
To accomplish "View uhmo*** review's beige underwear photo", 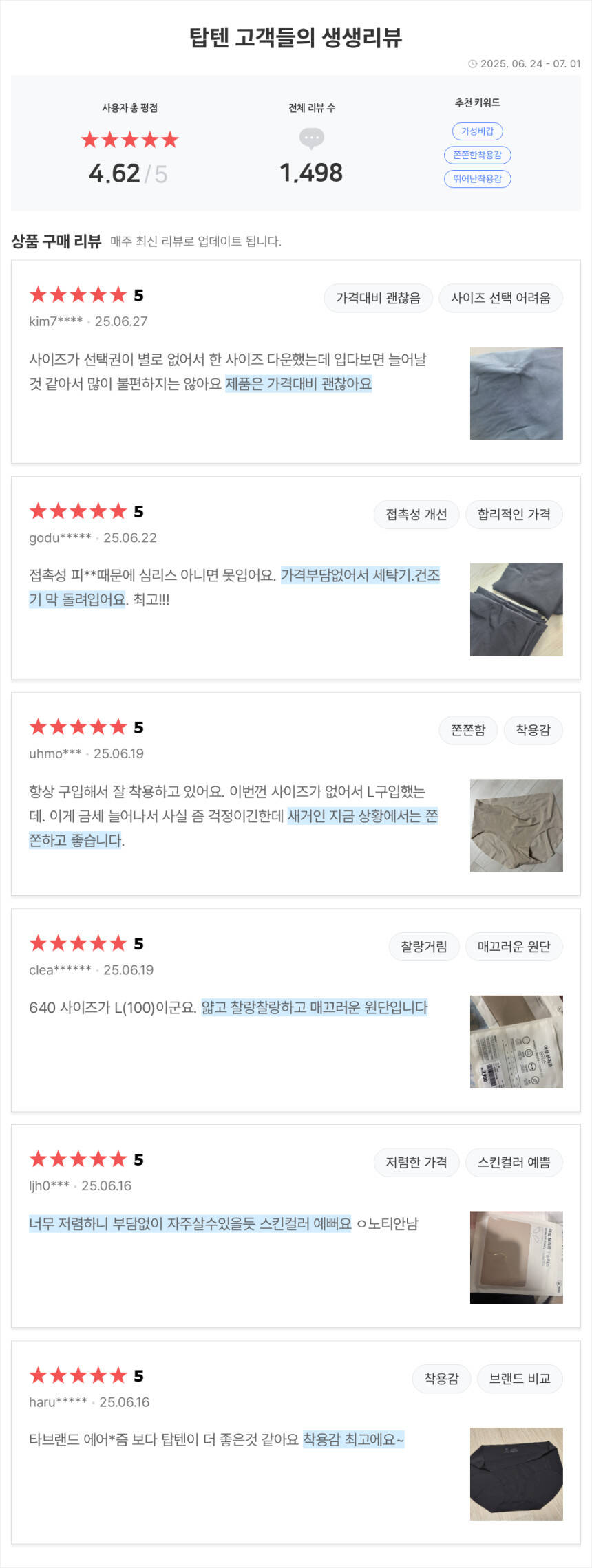I will (x=516, y=826).
